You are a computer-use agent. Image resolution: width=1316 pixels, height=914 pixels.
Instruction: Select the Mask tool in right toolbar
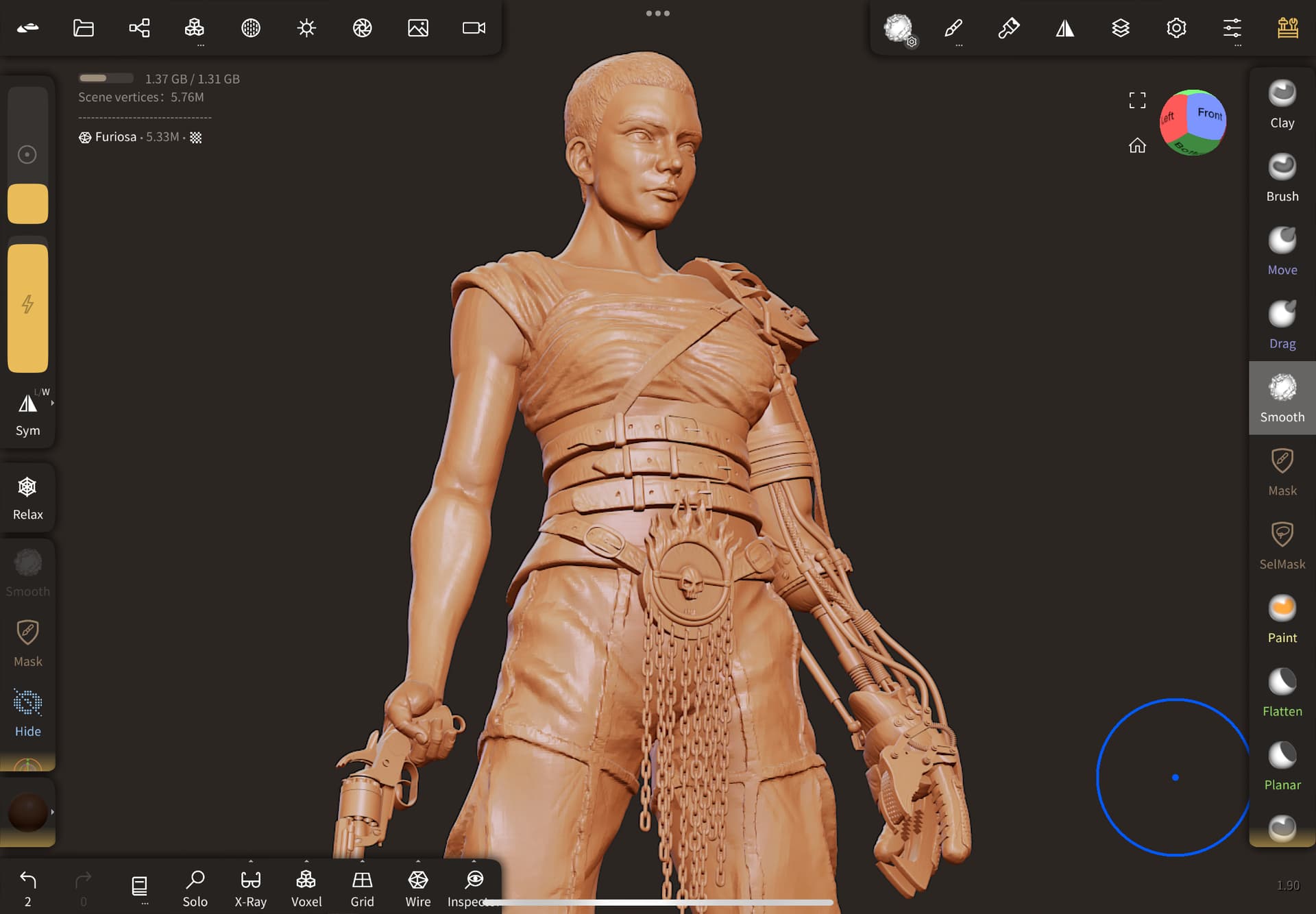pos(1282,472)
